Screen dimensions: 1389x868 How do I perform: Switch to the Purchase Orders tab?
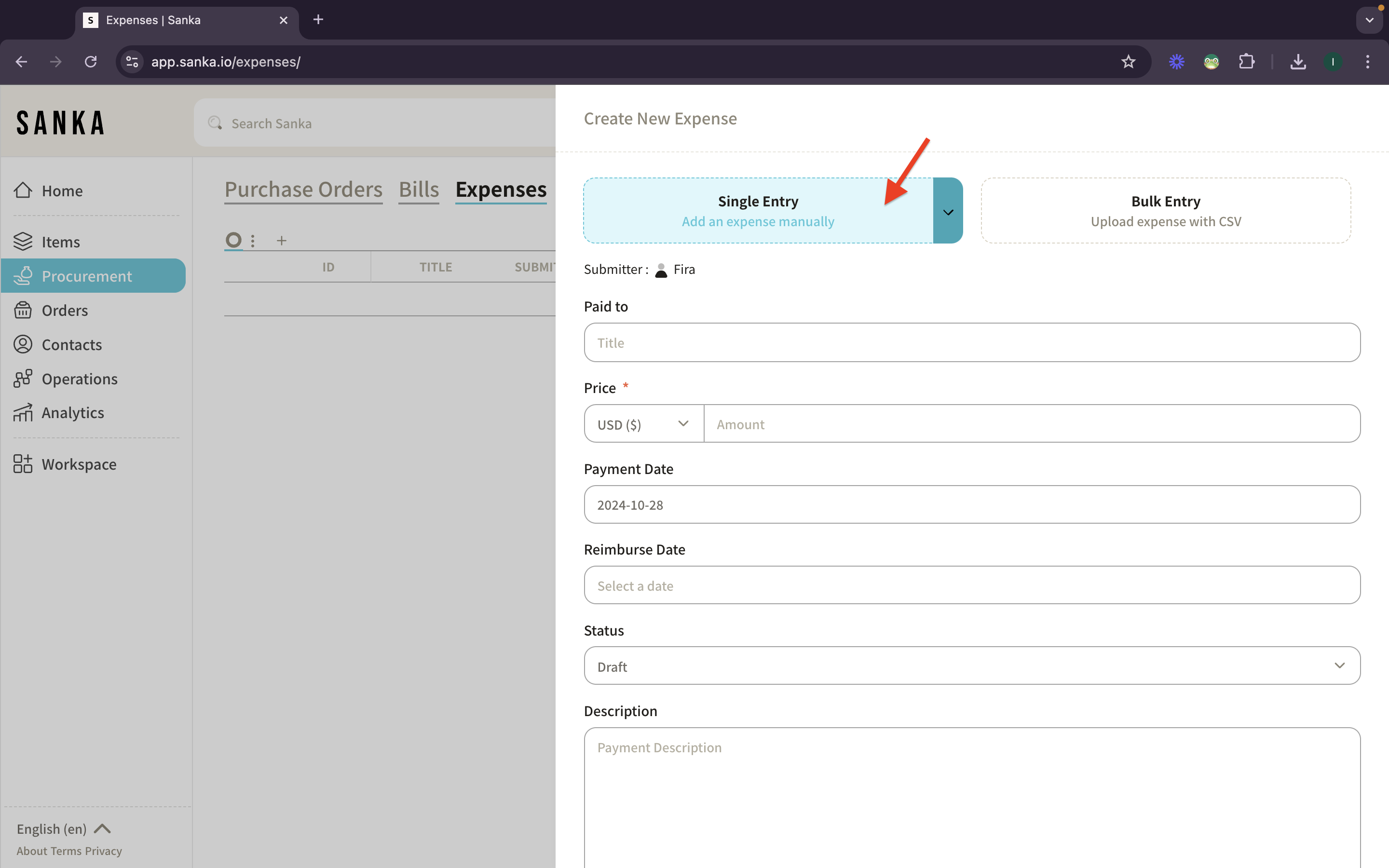[x=303, y=190]
